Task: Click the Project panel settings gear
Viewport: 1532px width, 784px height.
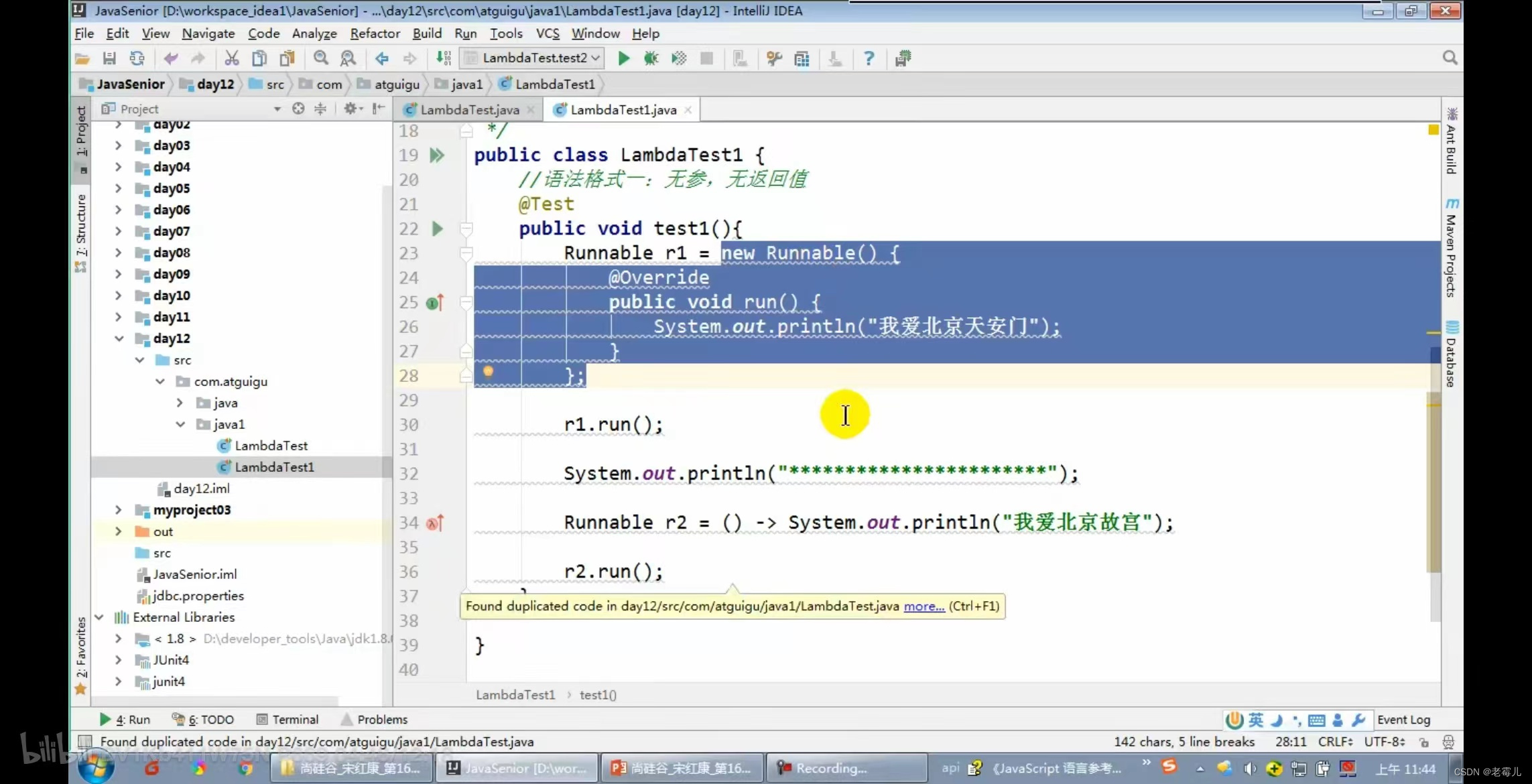Action: 350,109
